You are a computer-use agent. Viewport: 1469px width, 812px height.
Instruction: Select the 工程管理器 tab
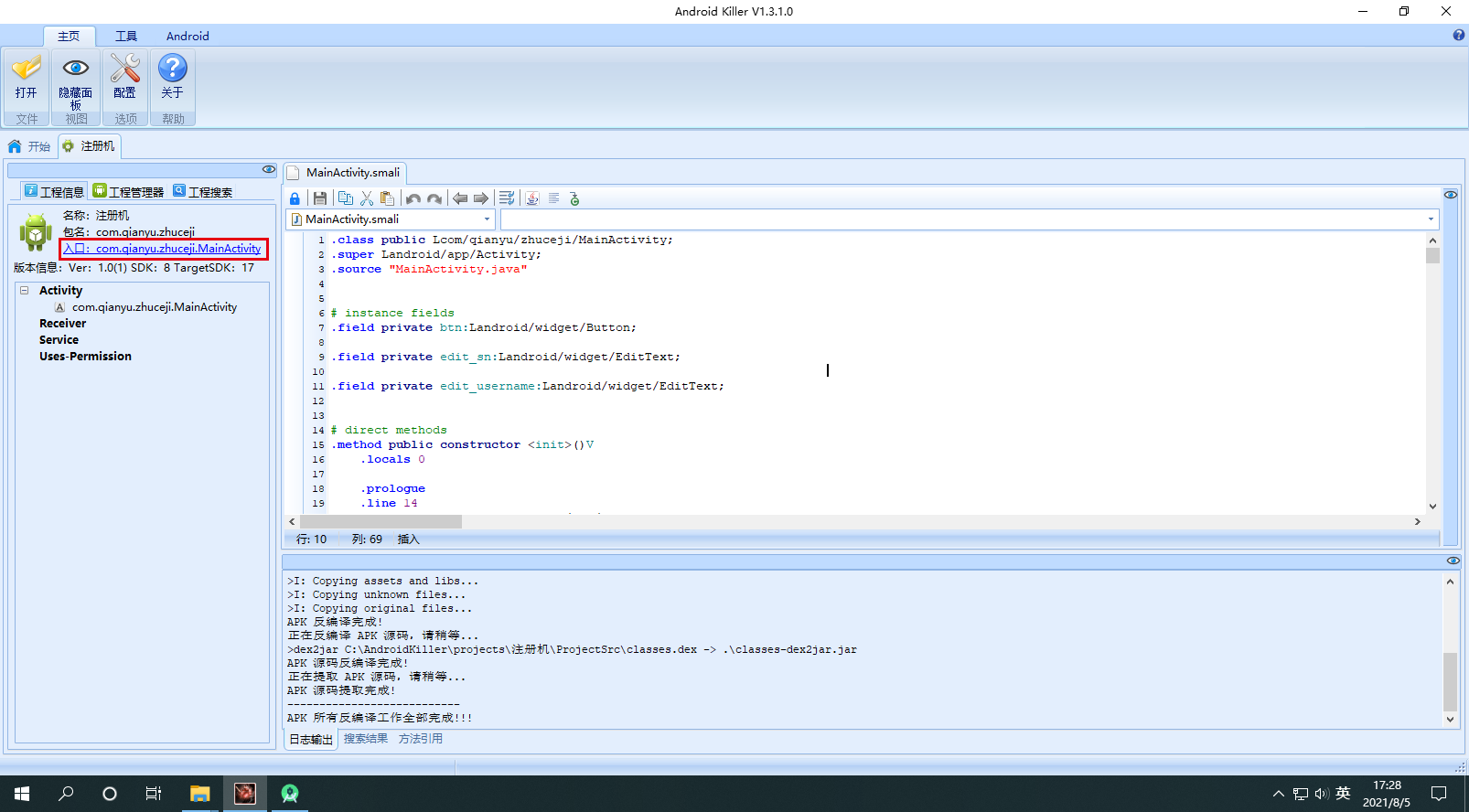(x=128, y=191)
